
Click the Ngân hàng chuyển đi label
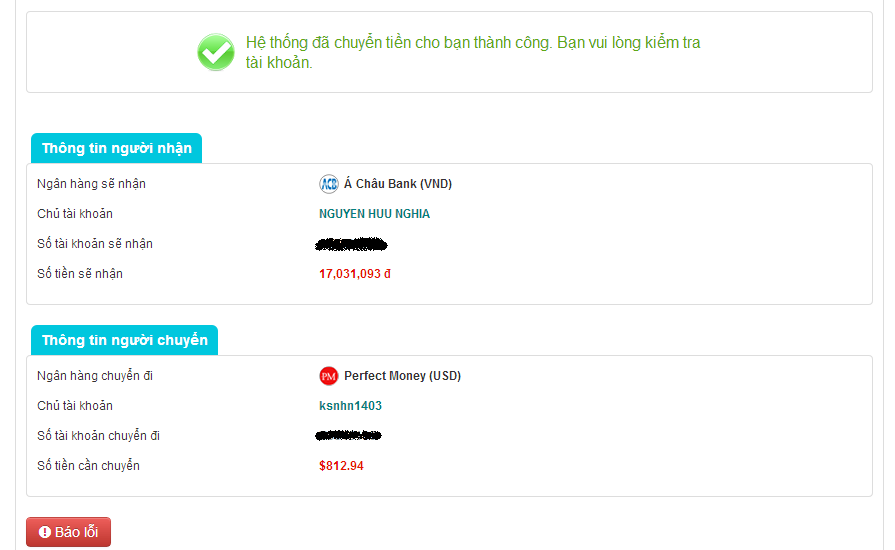(94, 376)
